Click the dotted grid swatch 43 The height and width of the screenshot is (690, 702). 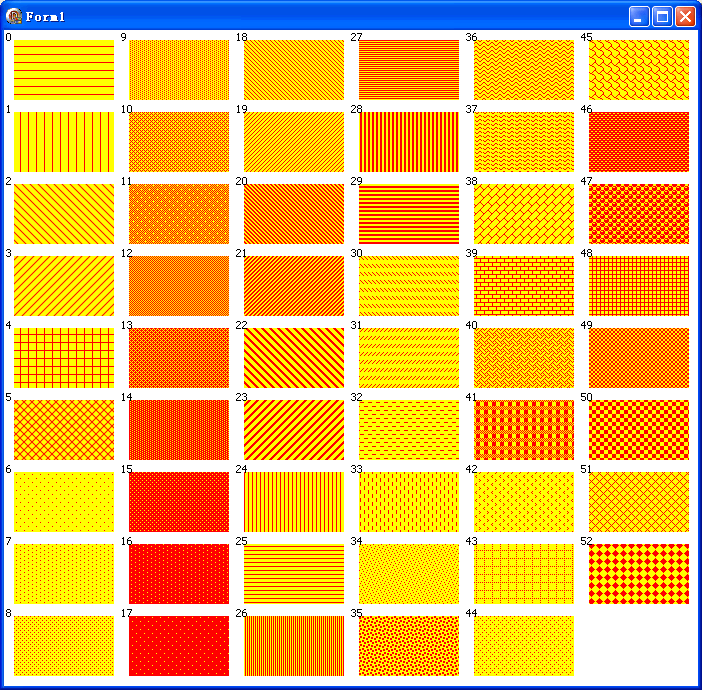click(524, 574)
